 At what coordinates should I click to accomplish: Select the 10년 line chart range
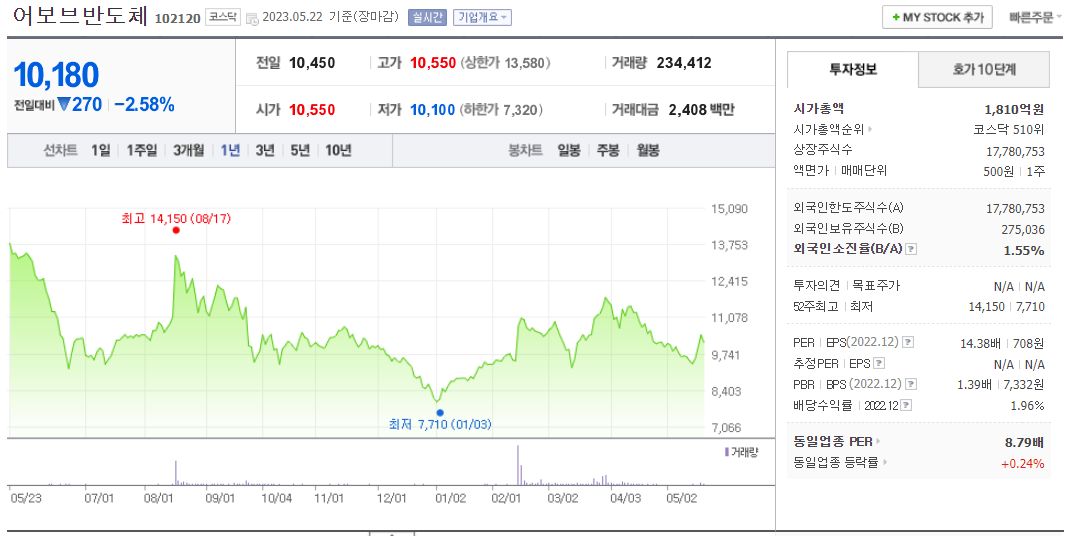click(x=338, y=150)
